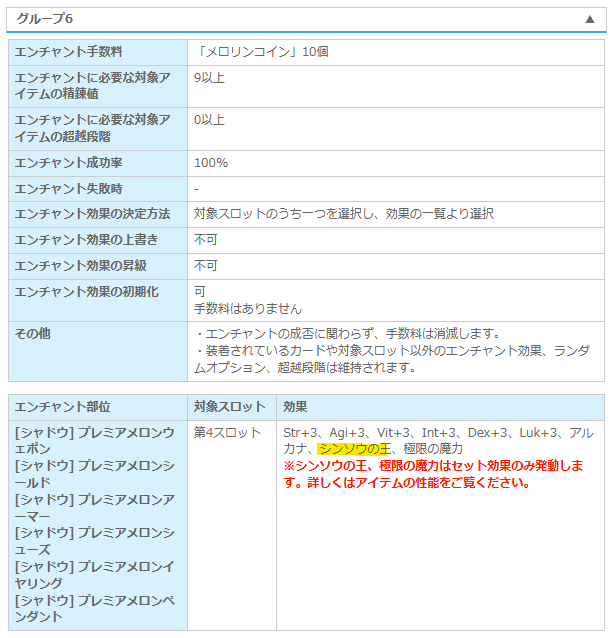This screenshot has width=615, height=638.
Task: Click the その他 row label
Action: (33, 334)
